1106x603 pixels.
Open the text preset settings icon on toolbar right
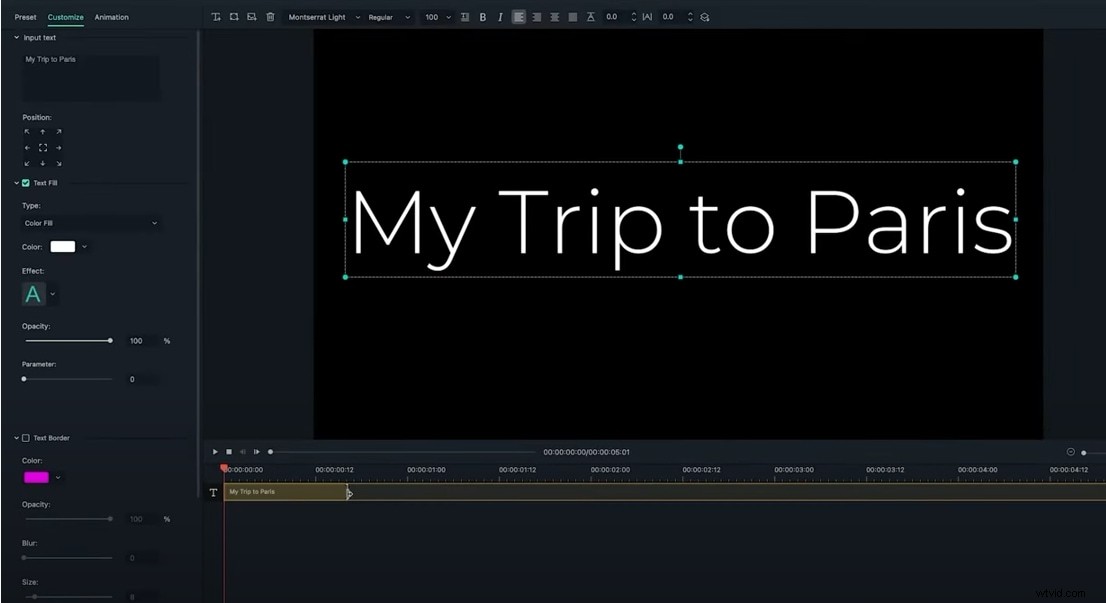coord(703,17)
